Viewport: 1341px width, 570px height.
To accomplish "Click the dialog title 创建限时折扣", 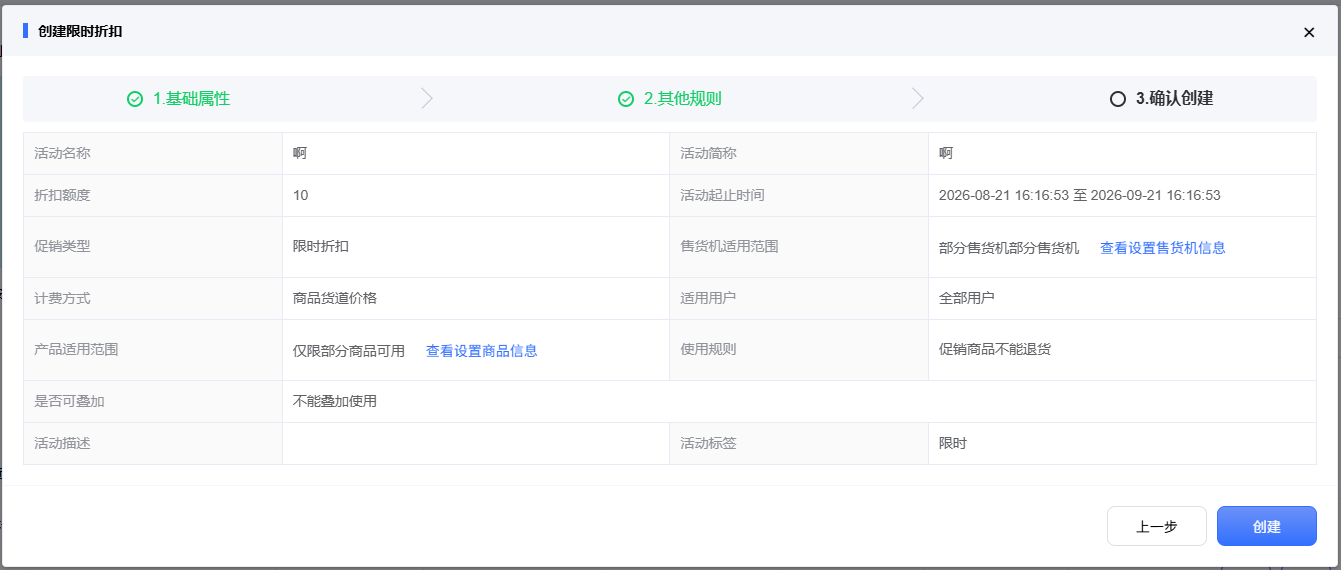I will [80, 32].
